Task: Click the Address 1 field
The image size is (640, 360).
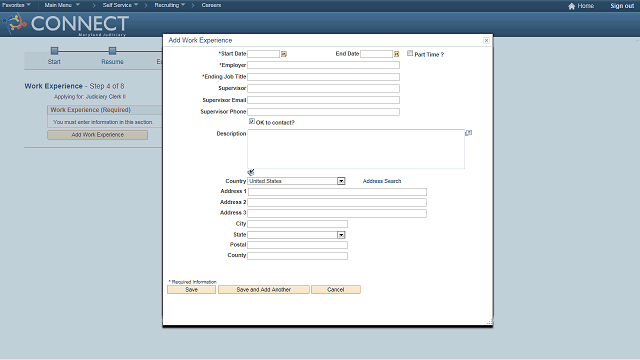Action: [337, 192]
